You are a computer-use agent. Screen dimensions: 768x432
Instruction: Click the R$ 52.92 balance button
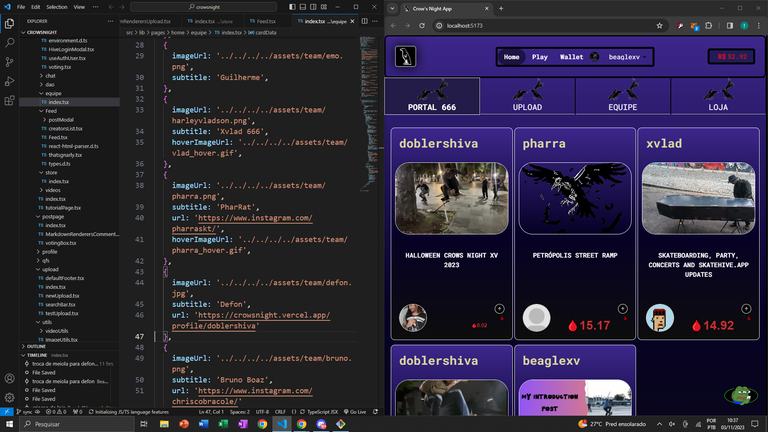click(732, 56)
